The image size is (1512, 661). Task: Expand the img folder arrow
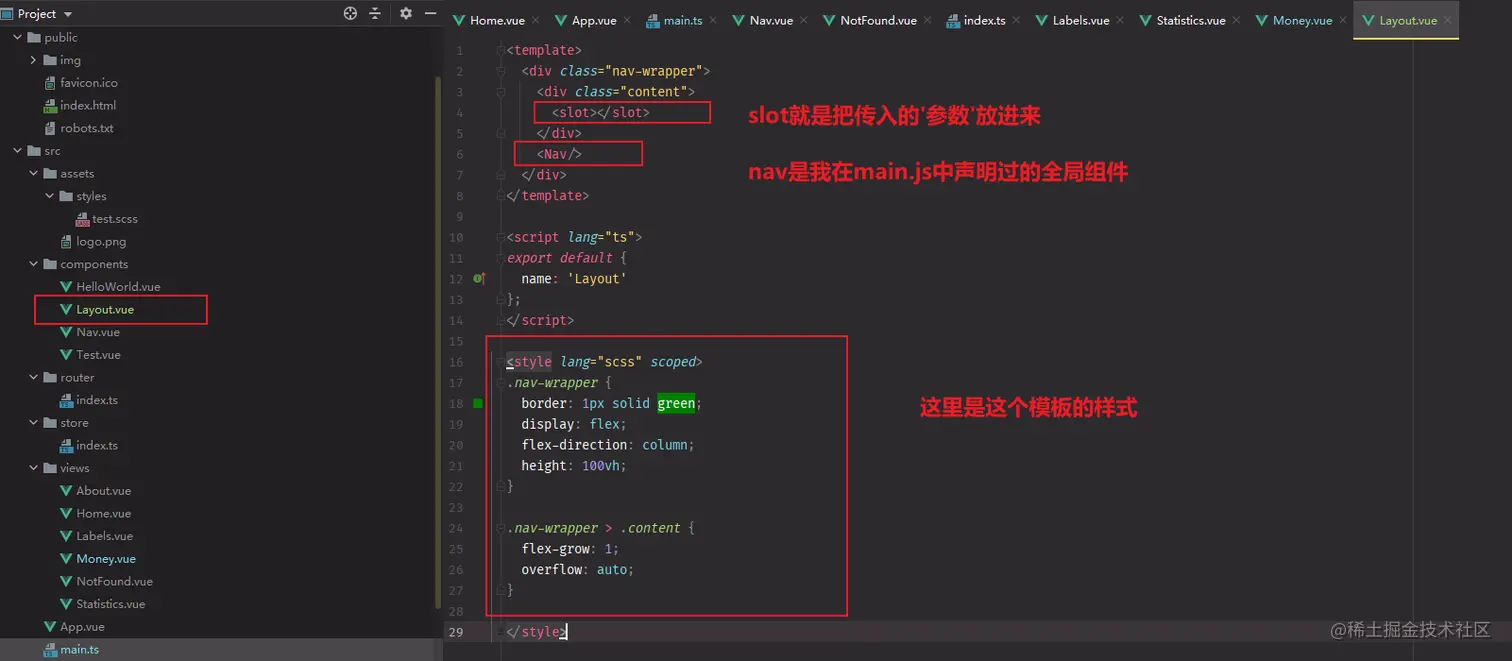[33, 60]
